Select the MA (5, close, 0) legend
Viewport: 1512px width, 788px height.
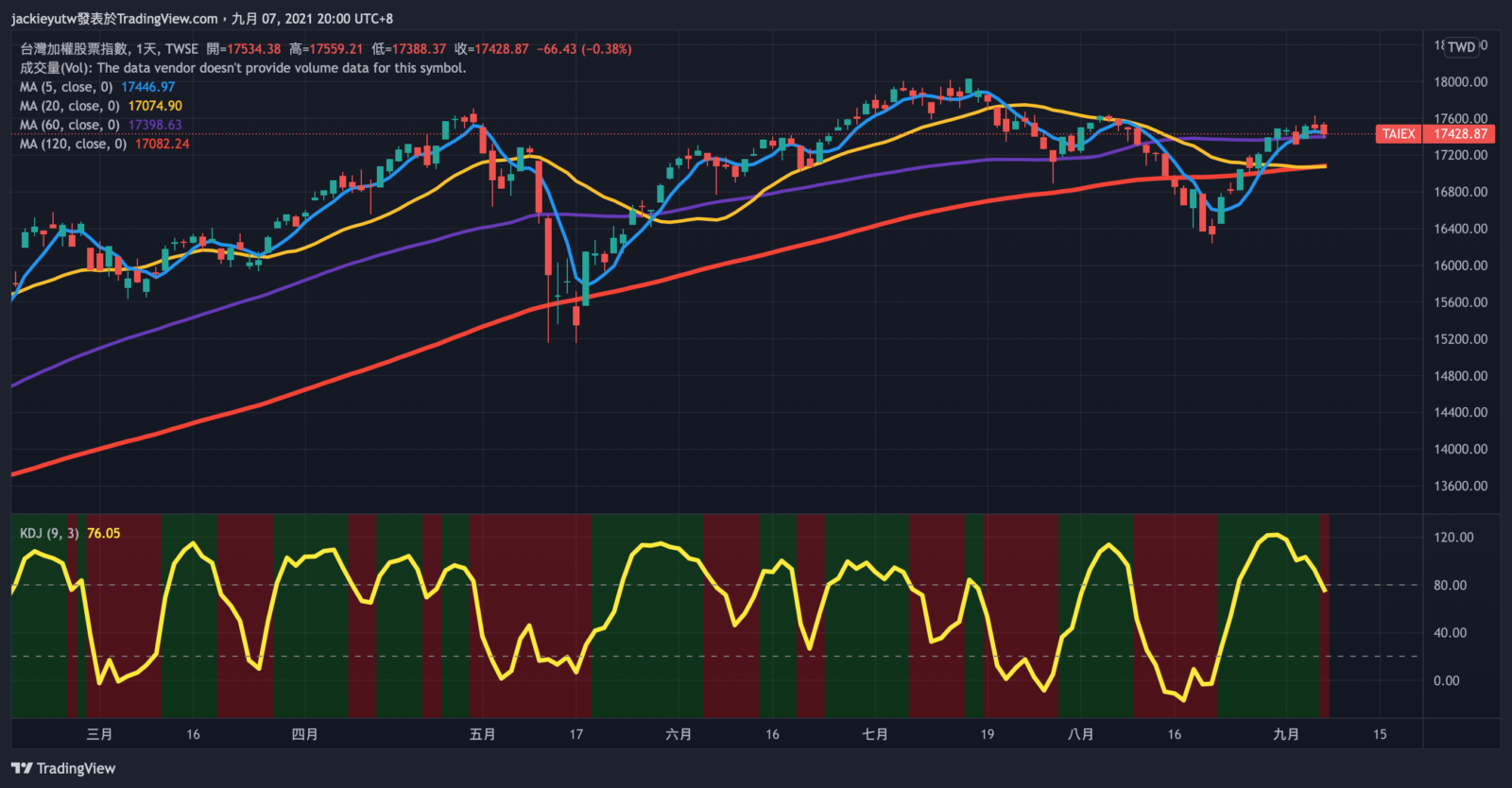(x=66, y=87)
